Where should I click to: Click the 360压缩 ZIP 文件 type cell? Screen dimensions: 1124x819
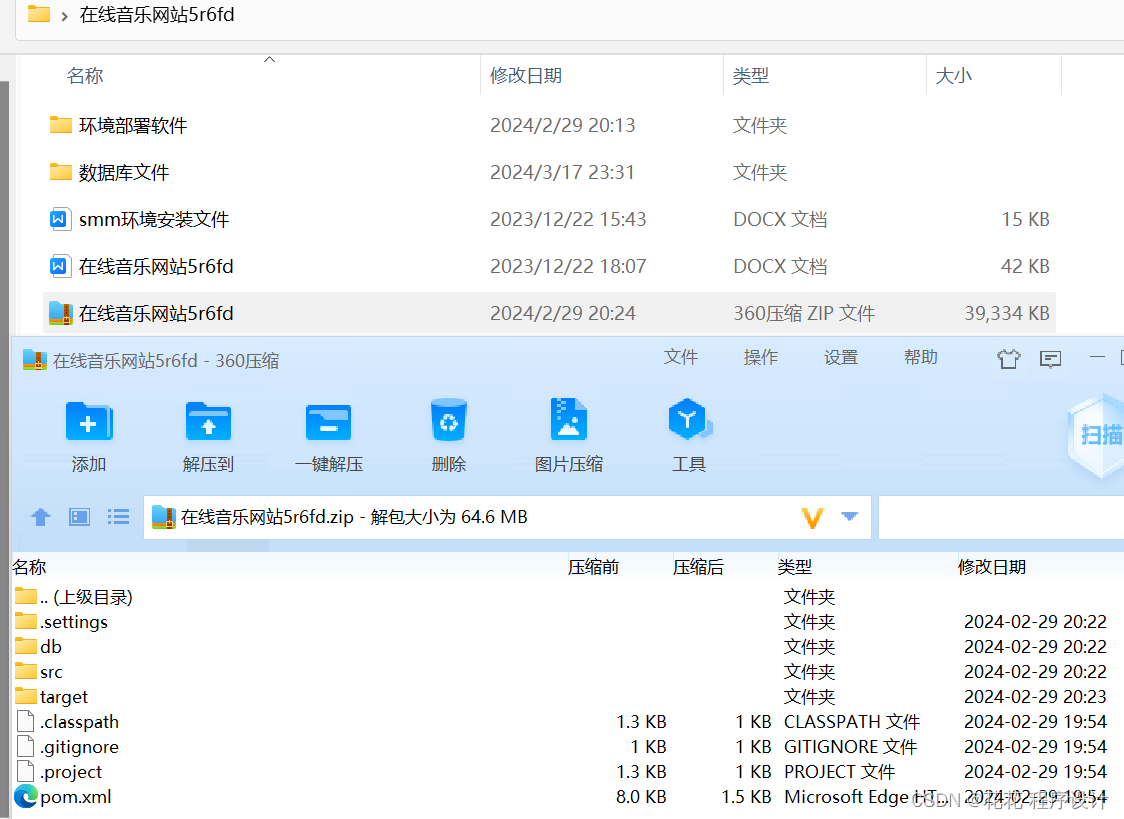pos(804,313)
